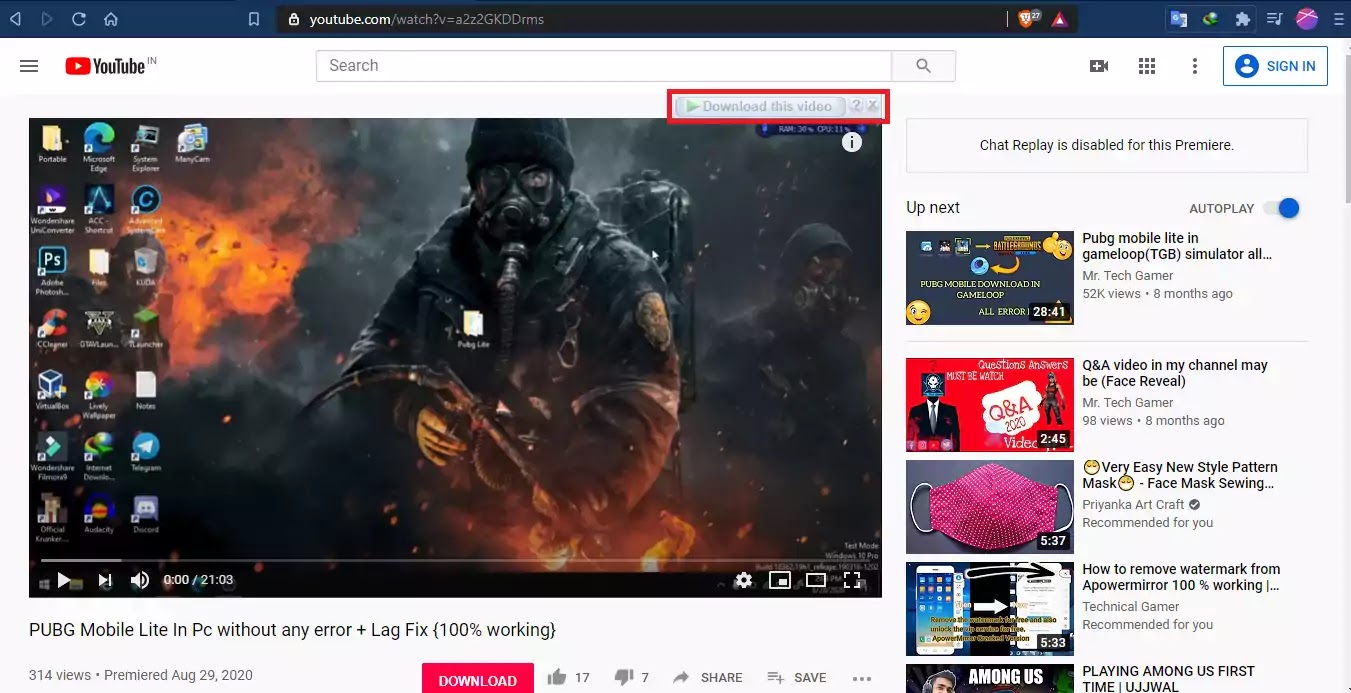Open Q&A video Face Reveal thumbnail

point(989,405)
